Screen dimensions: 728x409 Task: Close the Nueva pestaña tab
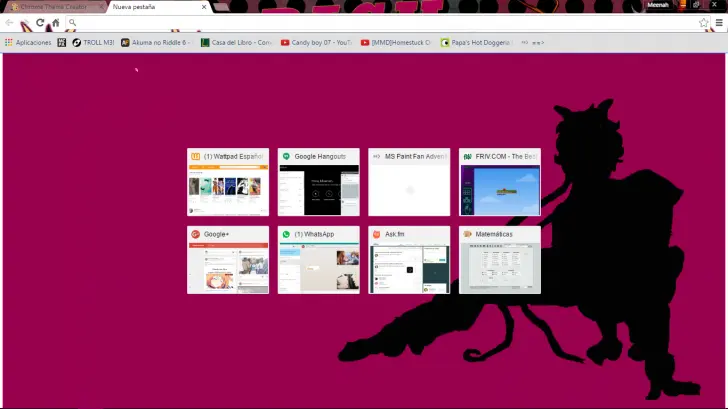205,6
